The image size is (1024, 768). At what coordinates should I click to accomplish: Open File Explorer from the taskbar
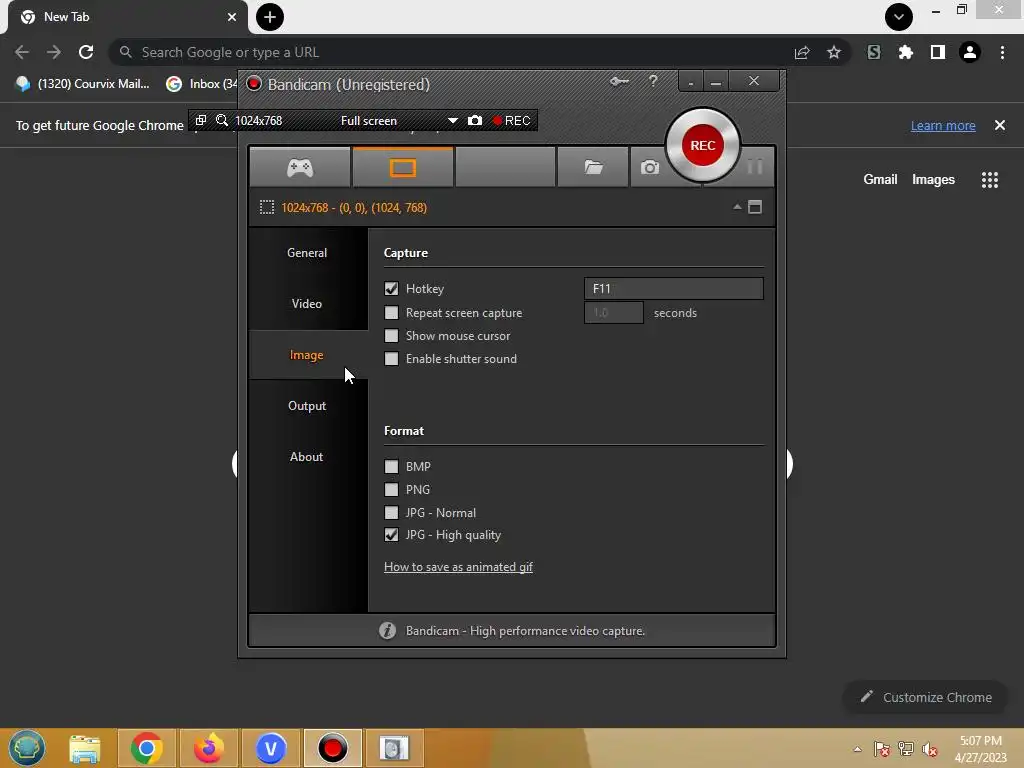coord(85,748)
